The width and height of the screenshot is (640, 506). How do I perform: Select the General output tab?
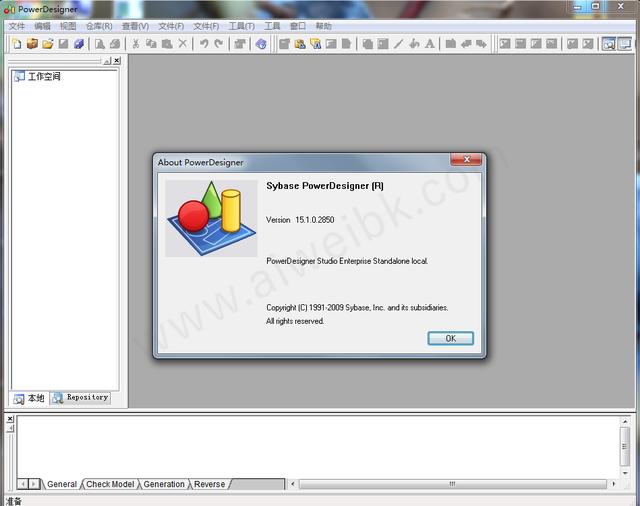[x=62, y=484]
